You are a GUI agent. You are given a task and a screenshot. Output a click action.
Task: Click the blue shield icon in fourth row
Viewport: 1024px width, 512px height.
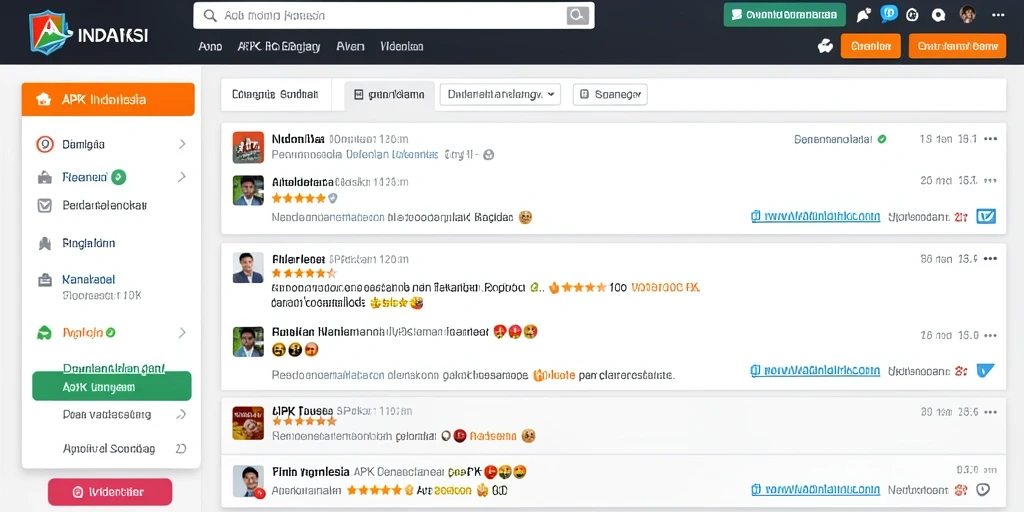(x=985, y=371)
